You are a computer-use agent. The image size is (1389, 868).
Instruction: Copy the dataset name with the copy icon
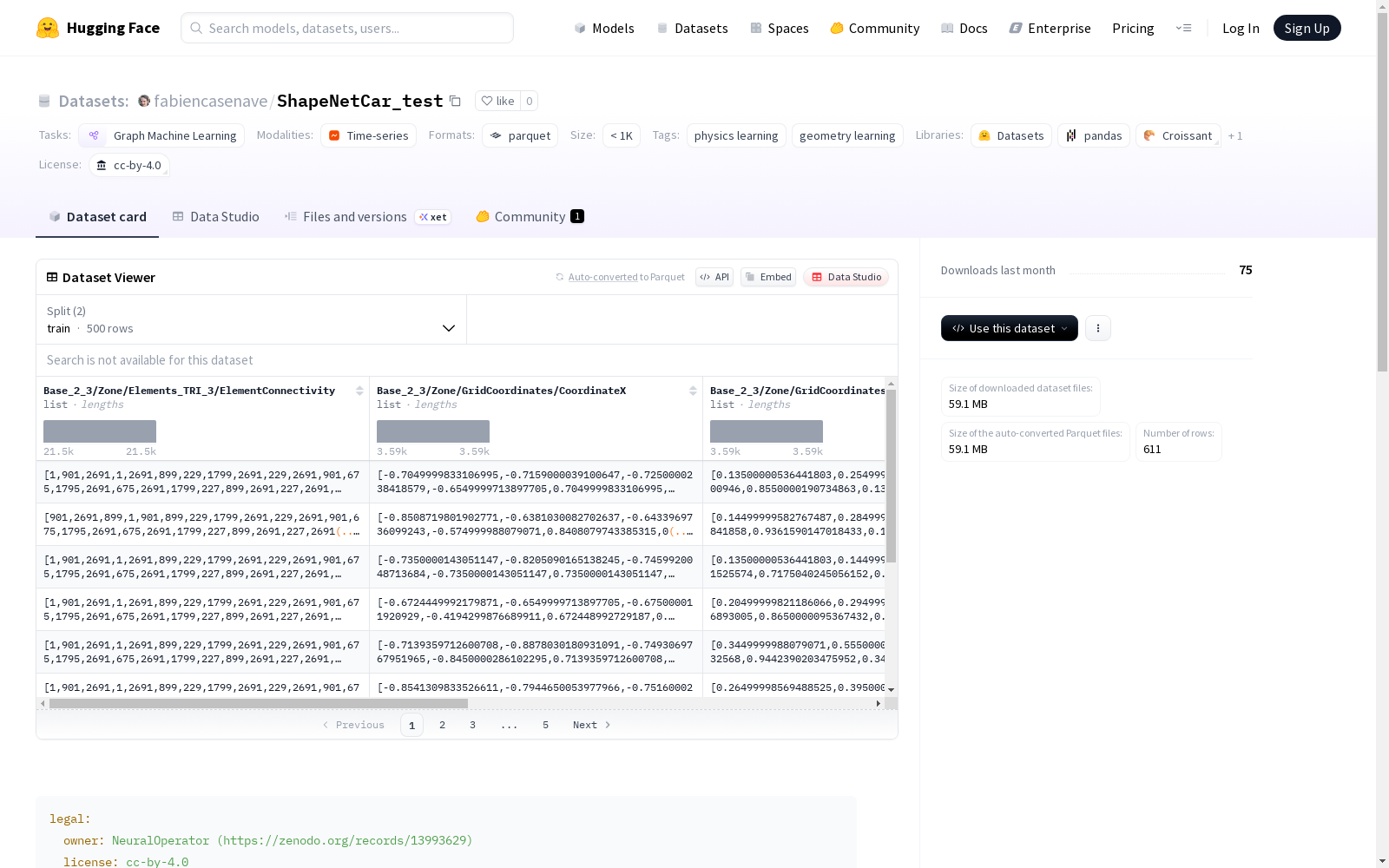point(455,101)
